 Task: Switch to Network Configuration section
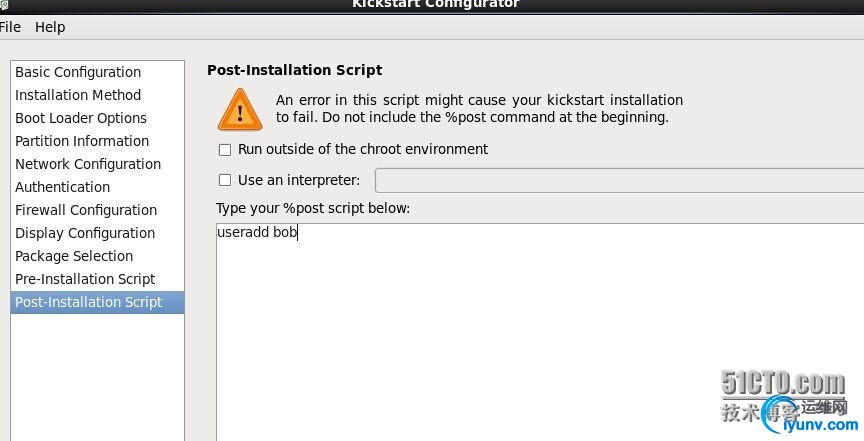[98, 164]
